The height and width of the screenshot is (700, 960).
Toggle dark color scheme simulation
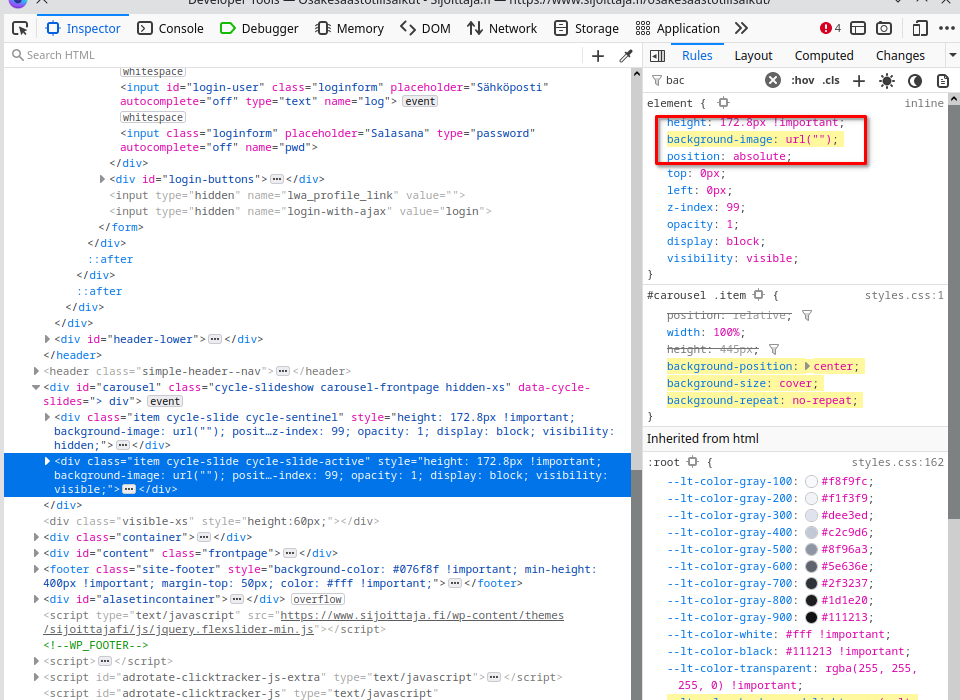pyautogui.click(x=915, y=81)
